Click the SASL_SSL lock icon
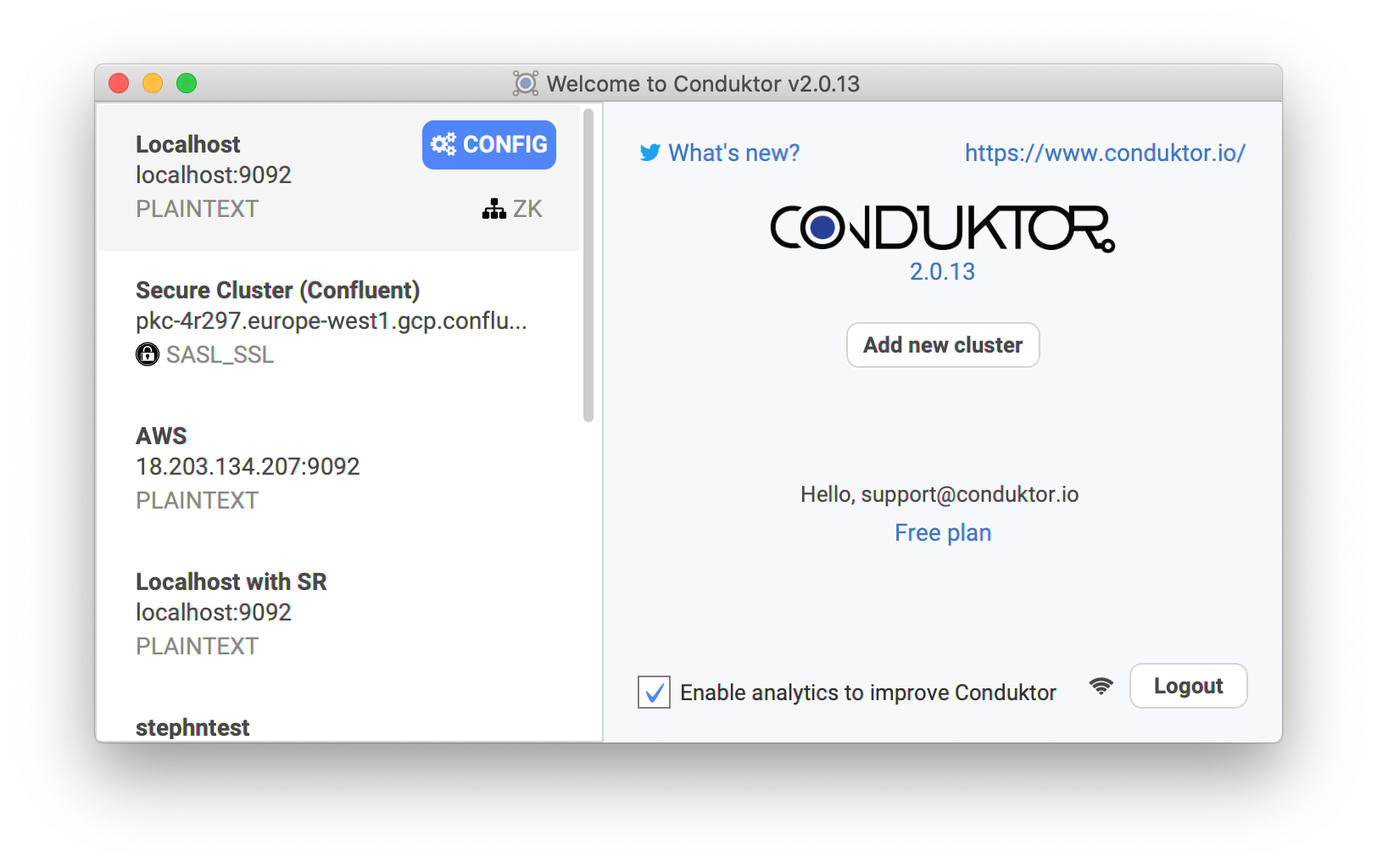 (x=148, y=354)
